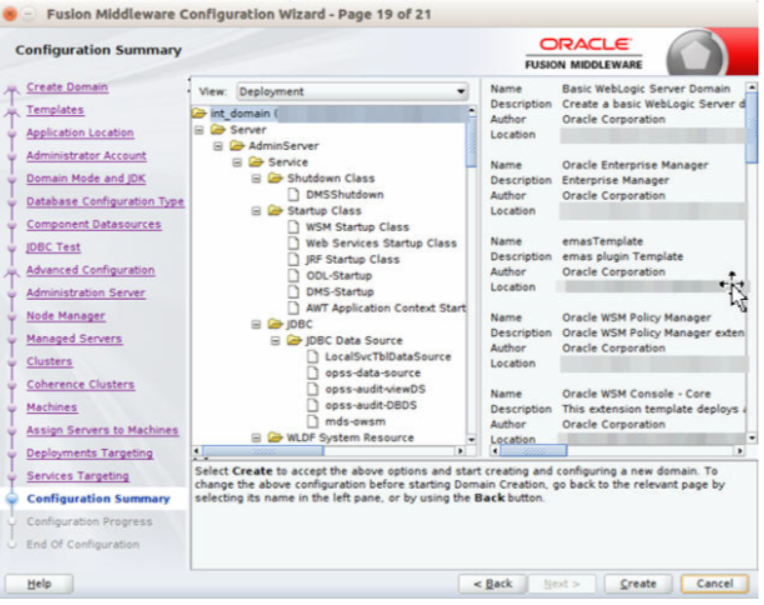Select 'emasTemplate' name text
The height and width of the screenshot is (605, 764).
(x=602, y=242)
